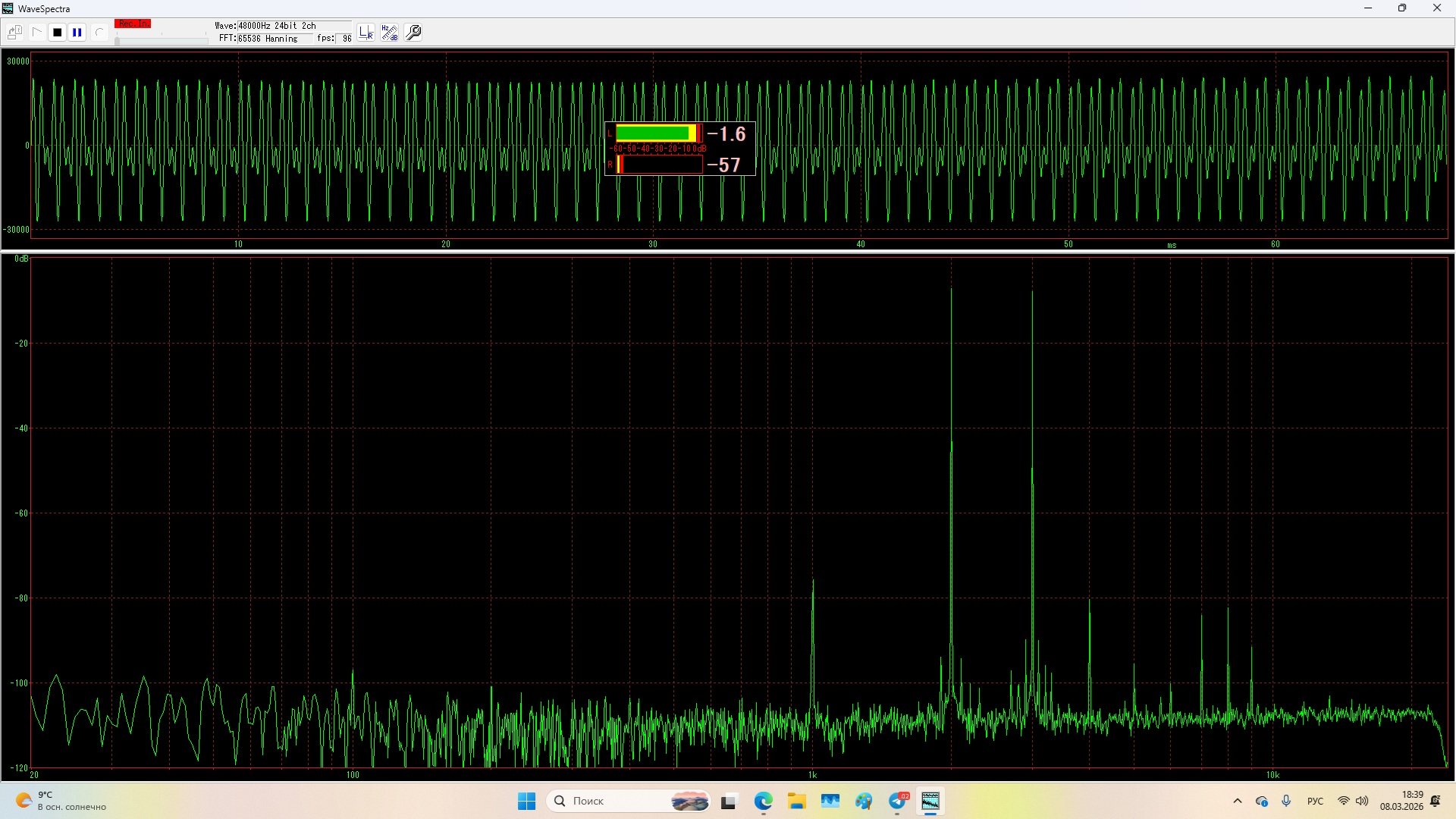Click the Hz/dB measurement ruler icon

coord(390,33)
